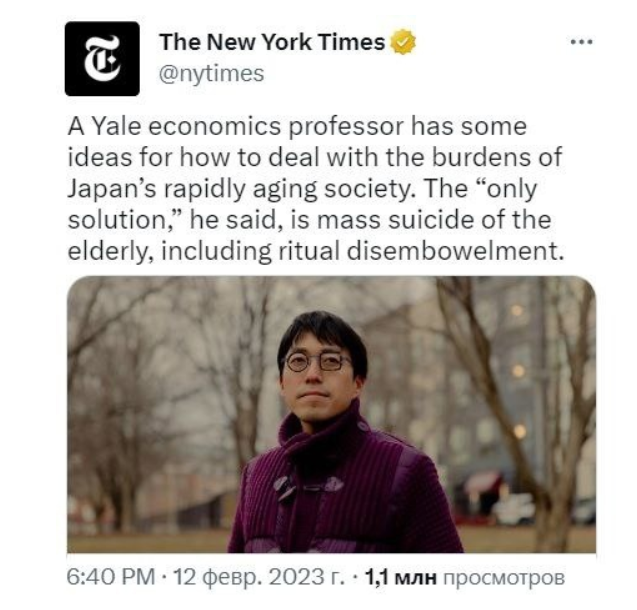Click the bold 1,1 млн number

click(401, 577)
